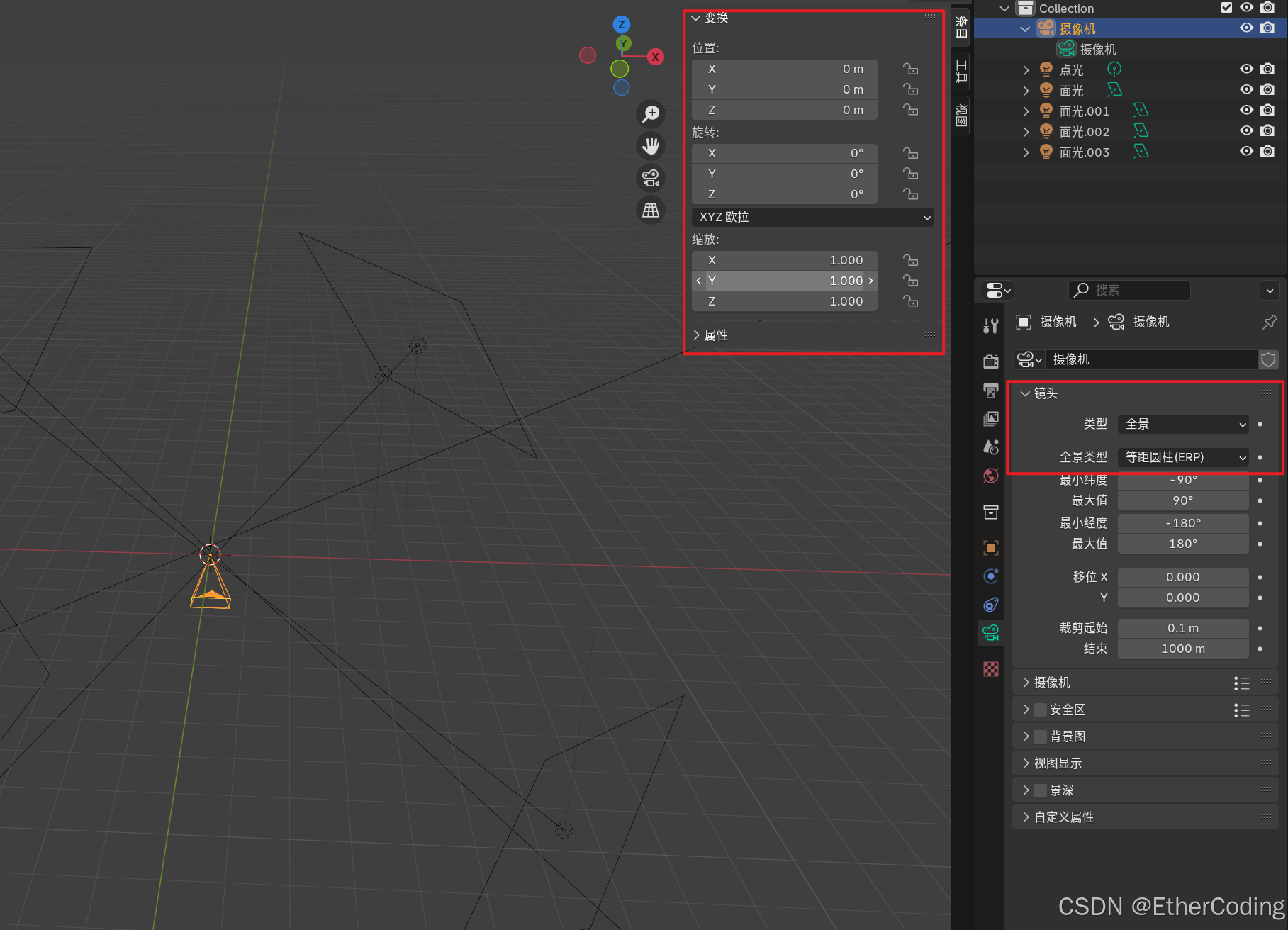The width and height of the screenshot is (1288, 930).
Task: Open the properties options dropdown arrow
Action: [1270, 291]
